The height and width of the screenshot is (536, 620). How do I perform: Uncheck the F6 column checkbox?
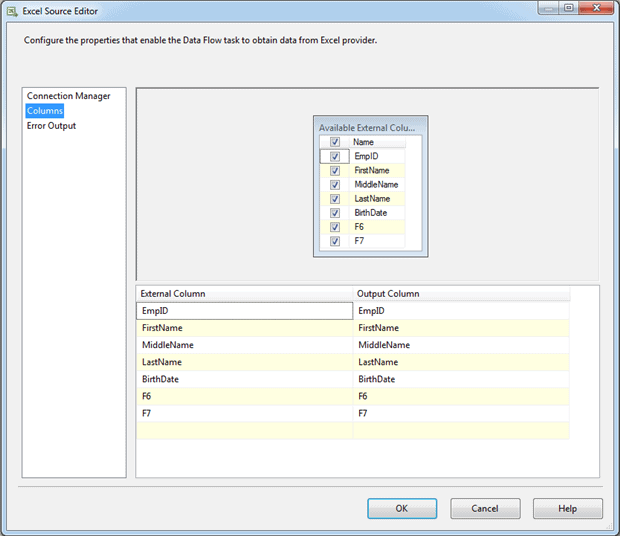point(335,227)
